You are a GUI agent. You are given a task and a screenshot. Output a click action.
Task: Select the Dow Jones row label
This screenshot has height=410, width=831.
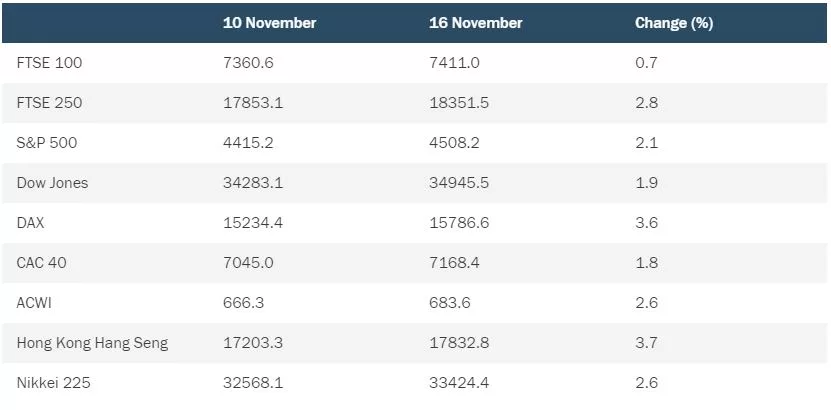coord(52,183)
